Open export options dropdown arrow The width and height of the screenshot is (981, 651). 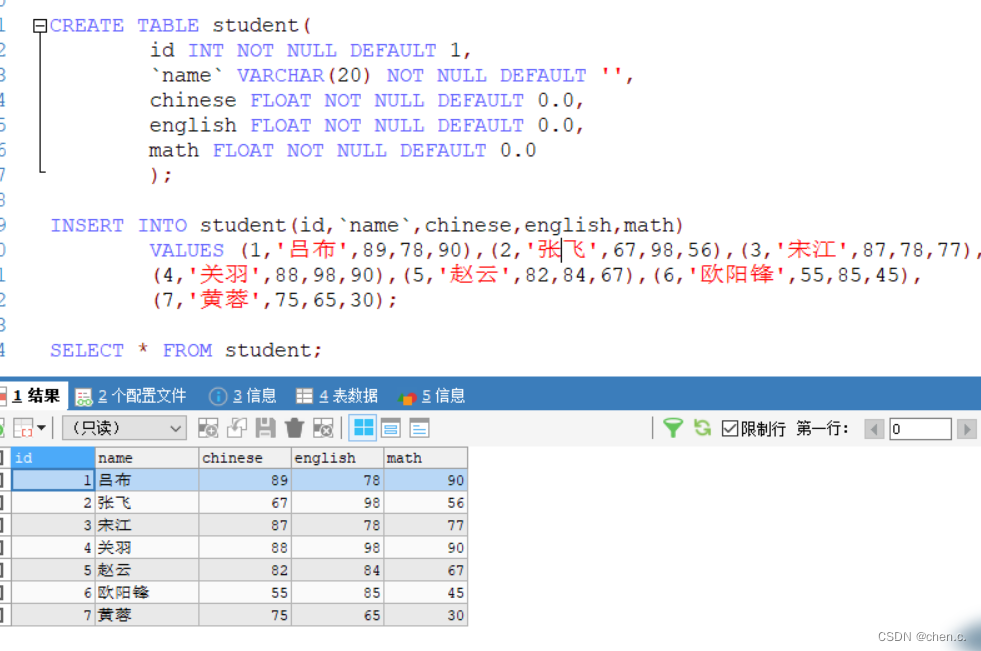[41, 428]
